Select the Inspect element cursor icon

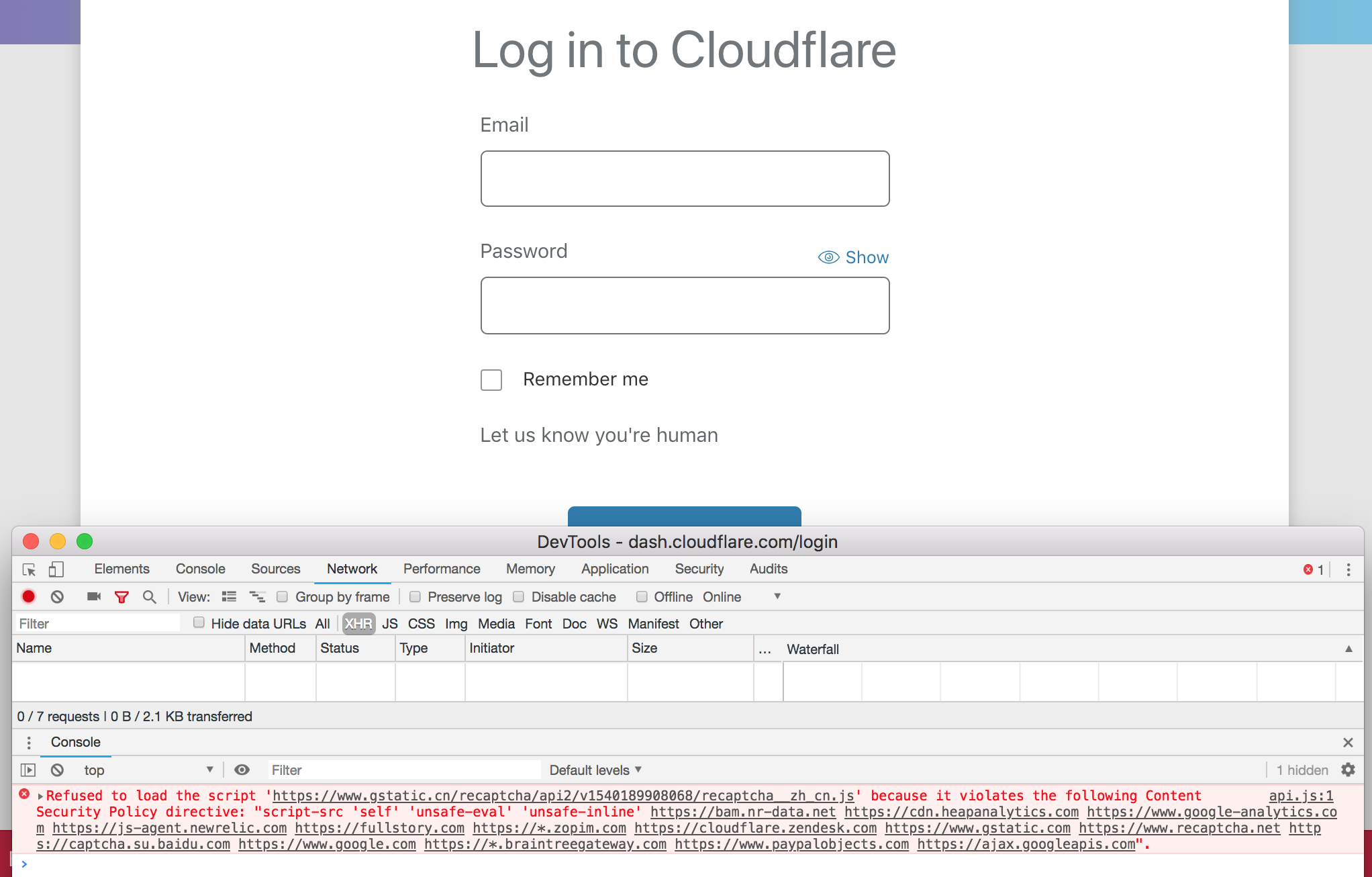28,569
